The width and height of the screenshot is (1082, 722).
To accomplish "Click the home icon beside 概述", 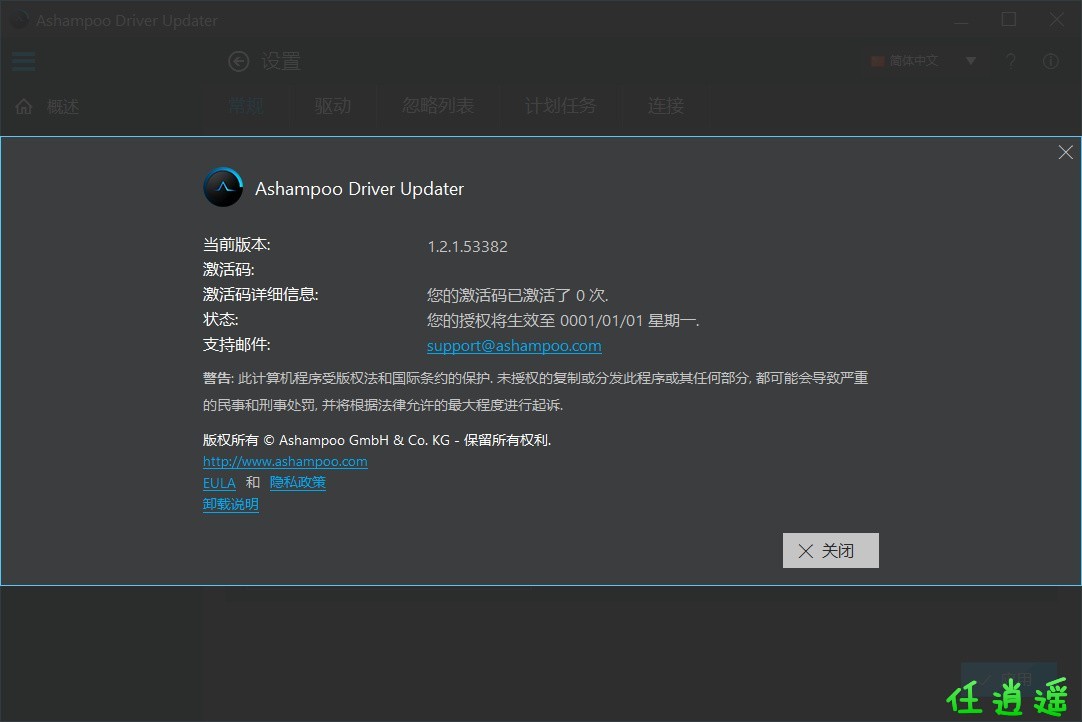I will coord(24,106).
